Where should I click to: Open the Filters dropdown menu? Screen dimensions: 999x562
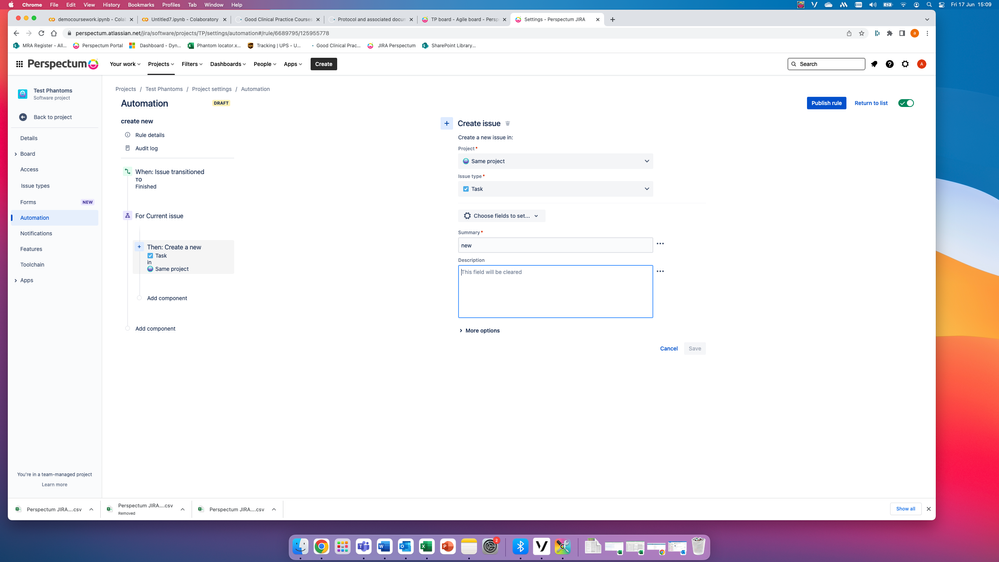[192, 64]
